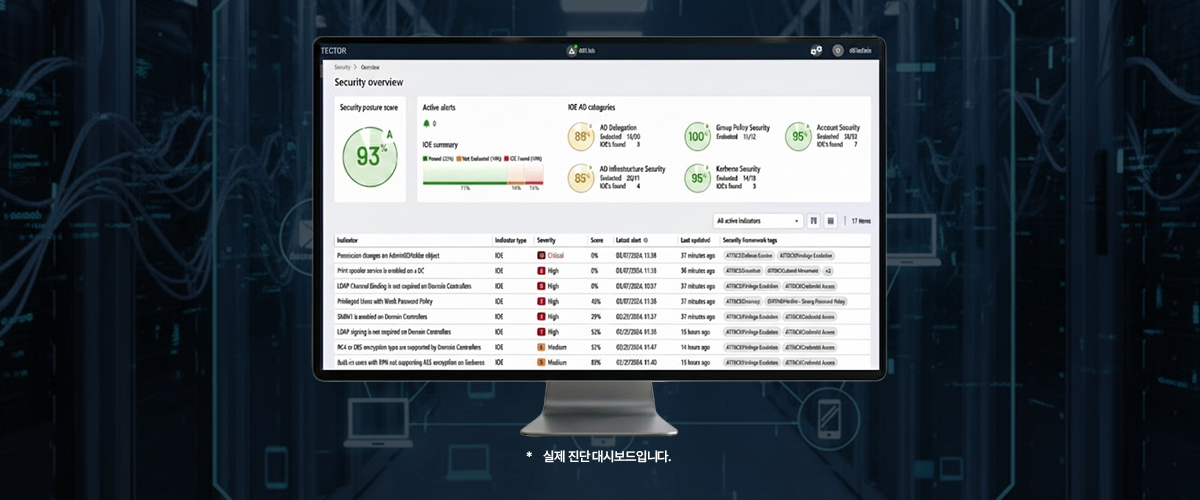Click the domain triangle icon in header center
Image resolution: width=1200 pixels, height=500 pixels.
pos(572,50)
